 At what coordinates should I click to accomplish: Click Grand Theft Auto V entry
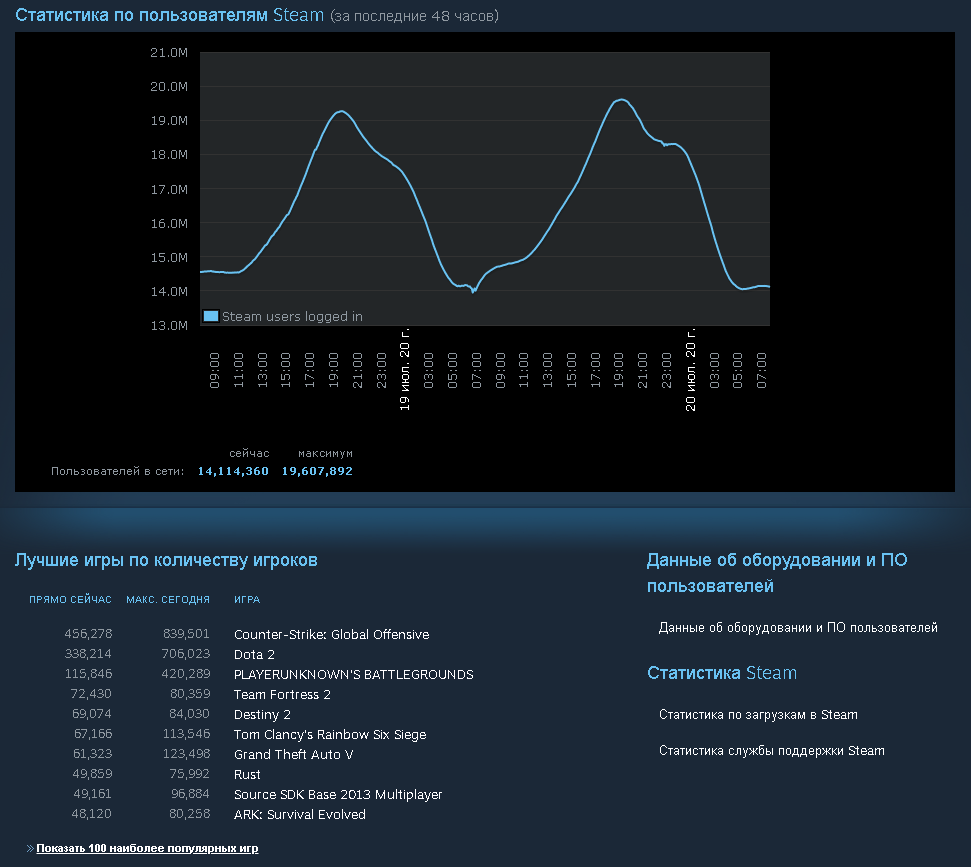tap(294, 754)
